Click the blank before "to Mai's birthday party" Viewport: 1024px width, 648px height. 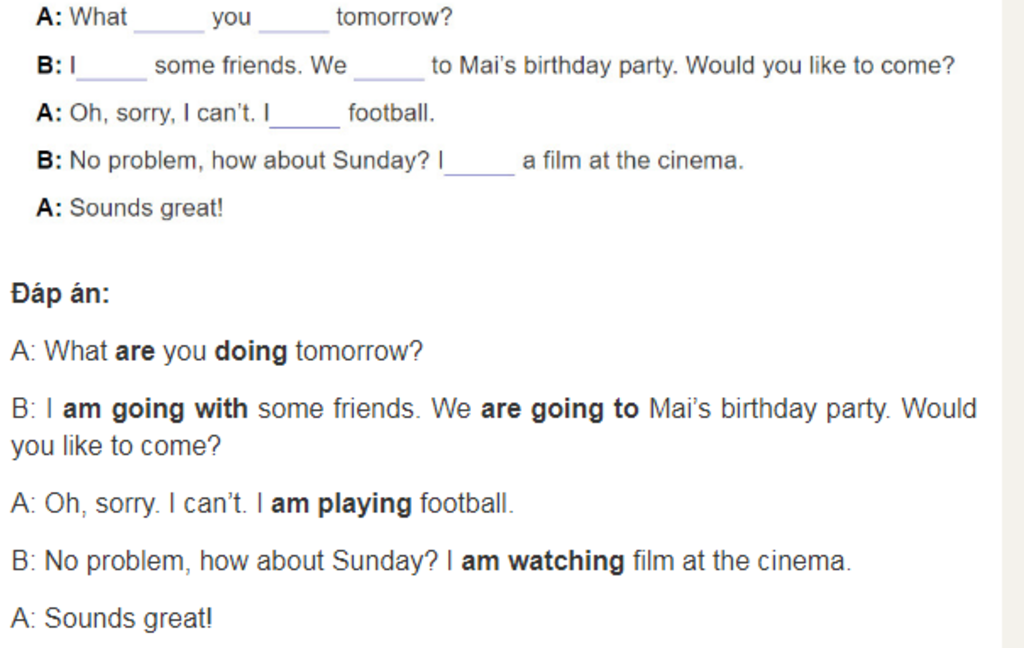[389, 70]
